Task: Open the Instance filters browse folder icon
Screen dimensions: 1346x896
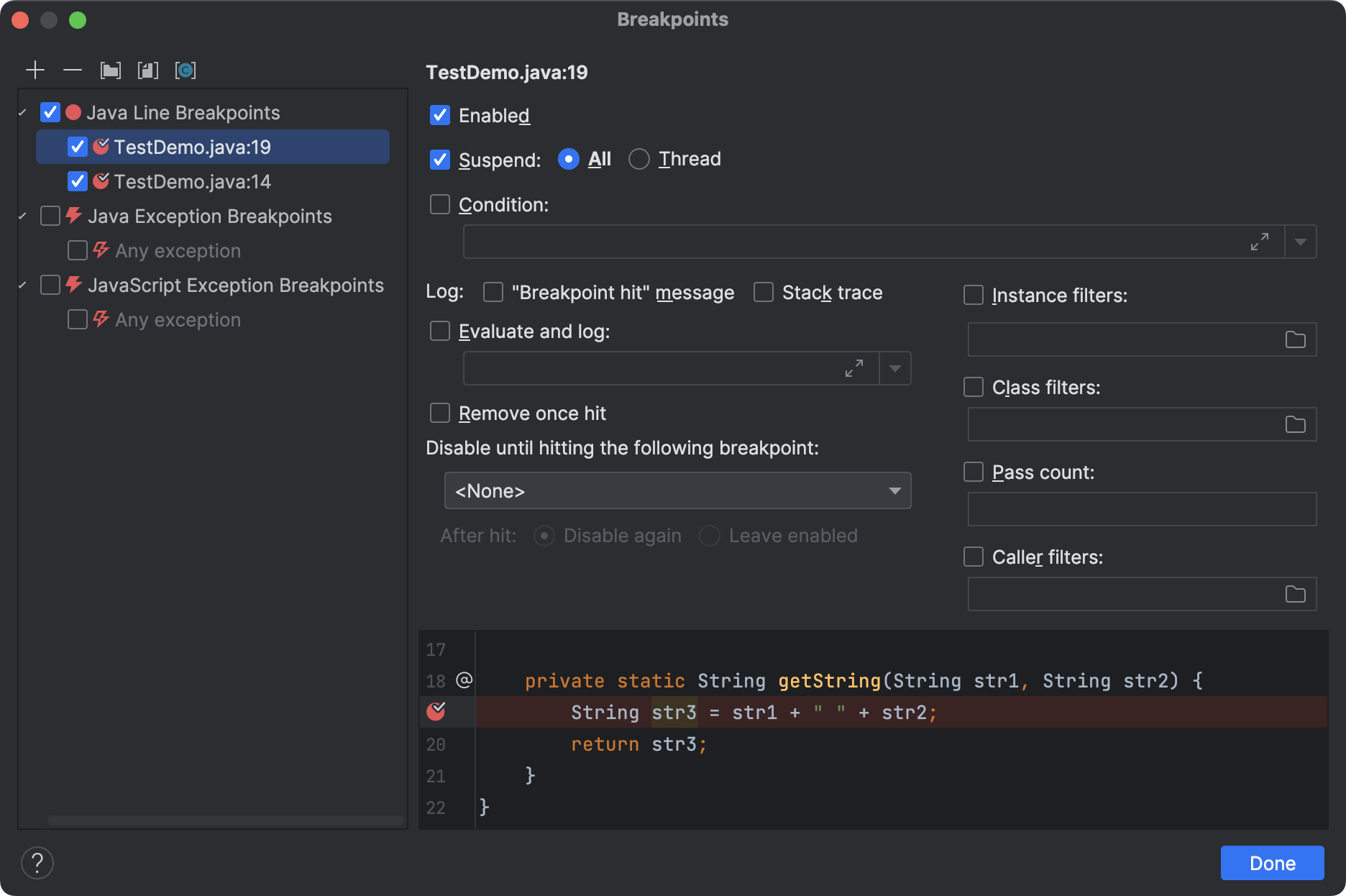Action: [x=1295, y=339]
